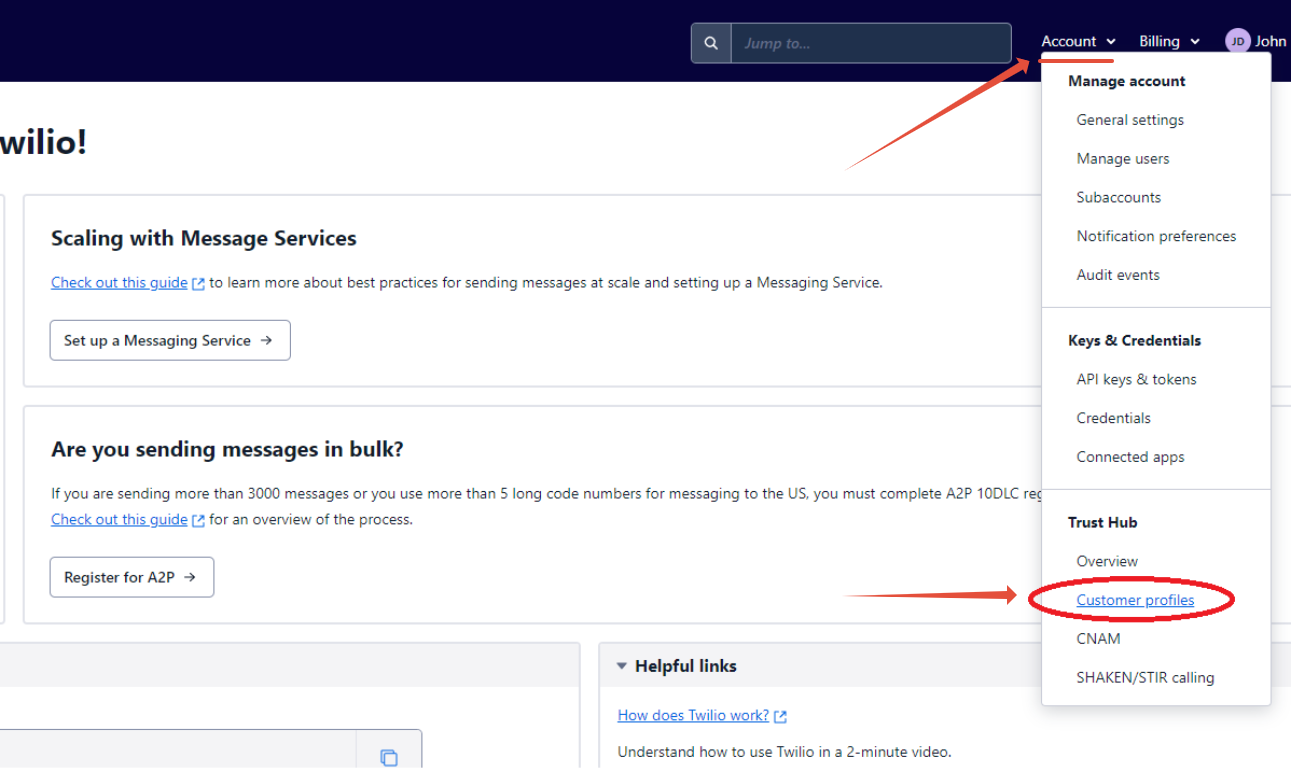The height and width of the screenshot is (772, 1291).
Task: Click the search magnifier icon
Action: pos(711,43)
